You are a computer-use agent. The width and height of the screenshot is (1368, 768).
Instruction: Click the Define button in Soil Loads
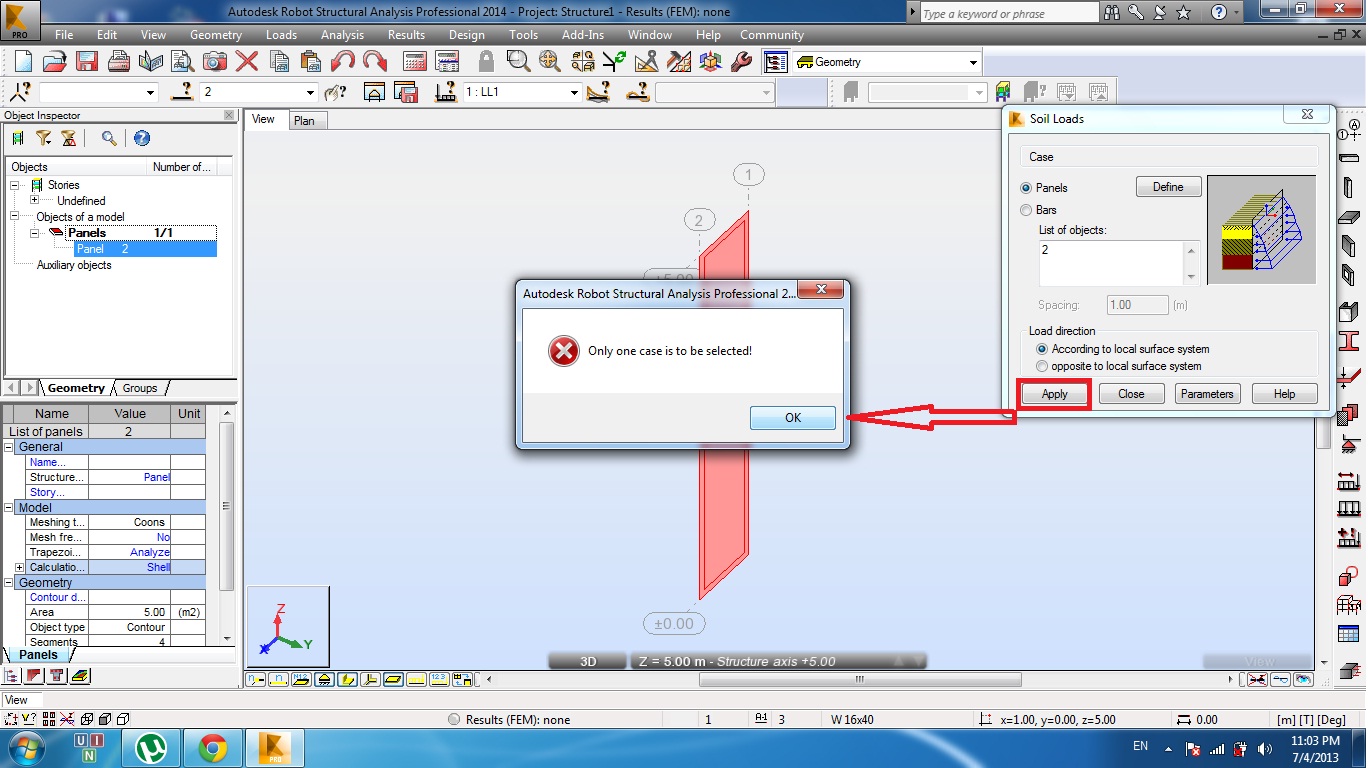1168,187
